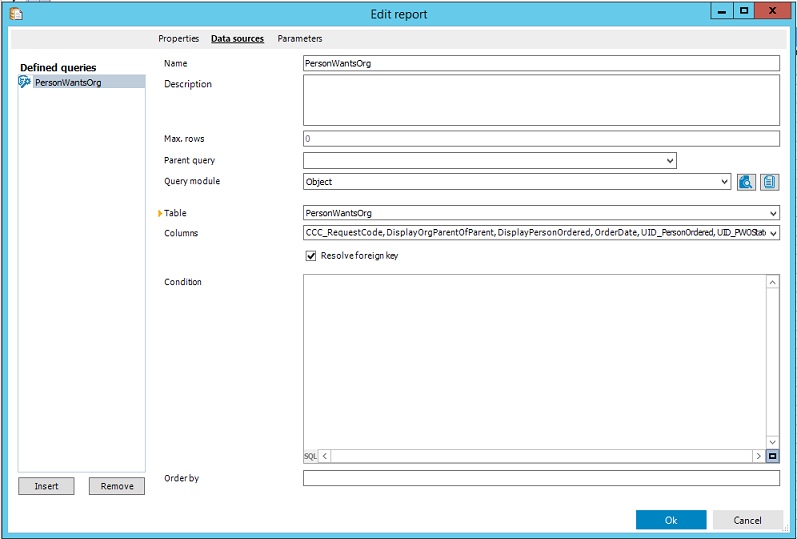The image size is (797, 539).
Task: Select the Data sources tab
Action: point(237,39)
